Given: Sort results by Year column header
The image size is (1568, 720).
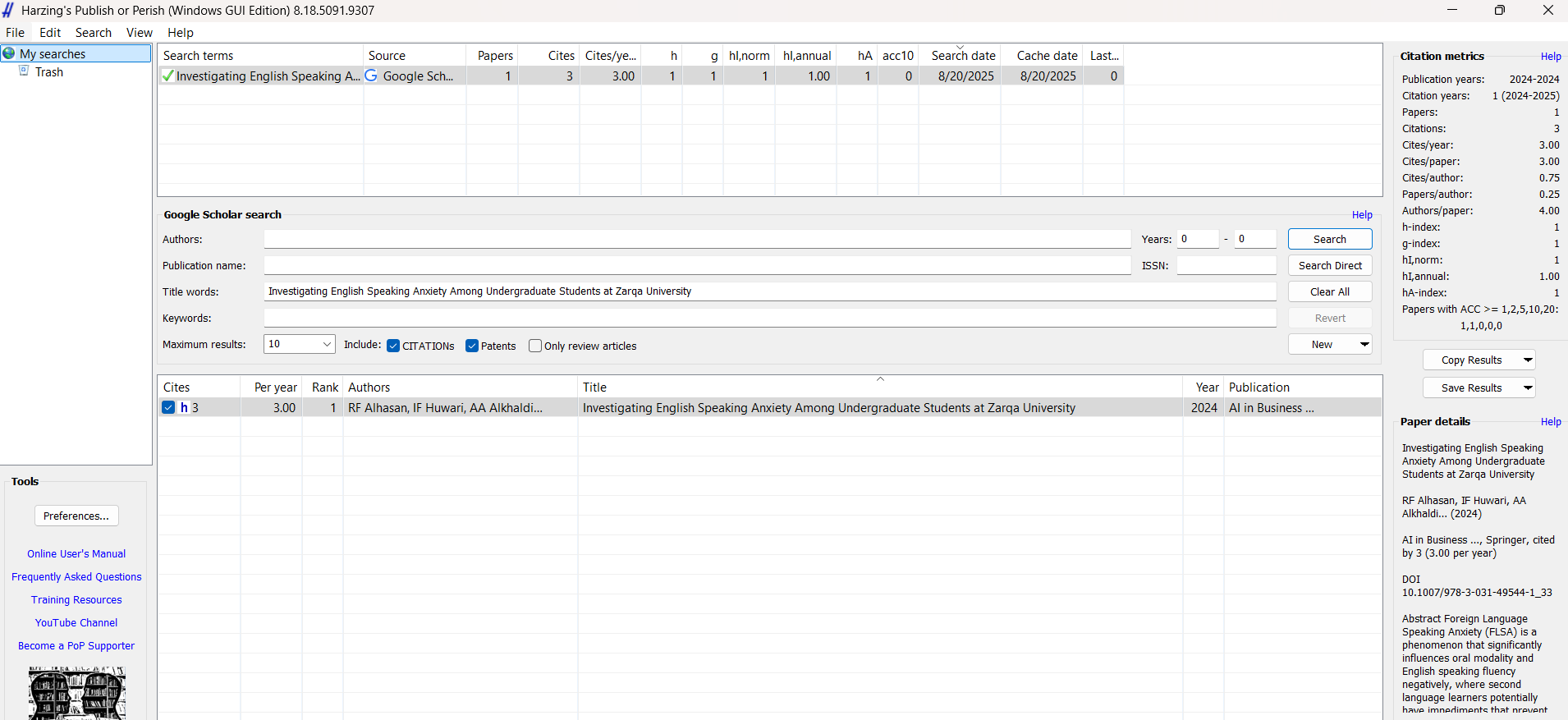Looking at the screenshot, I should pos(1204,388).
